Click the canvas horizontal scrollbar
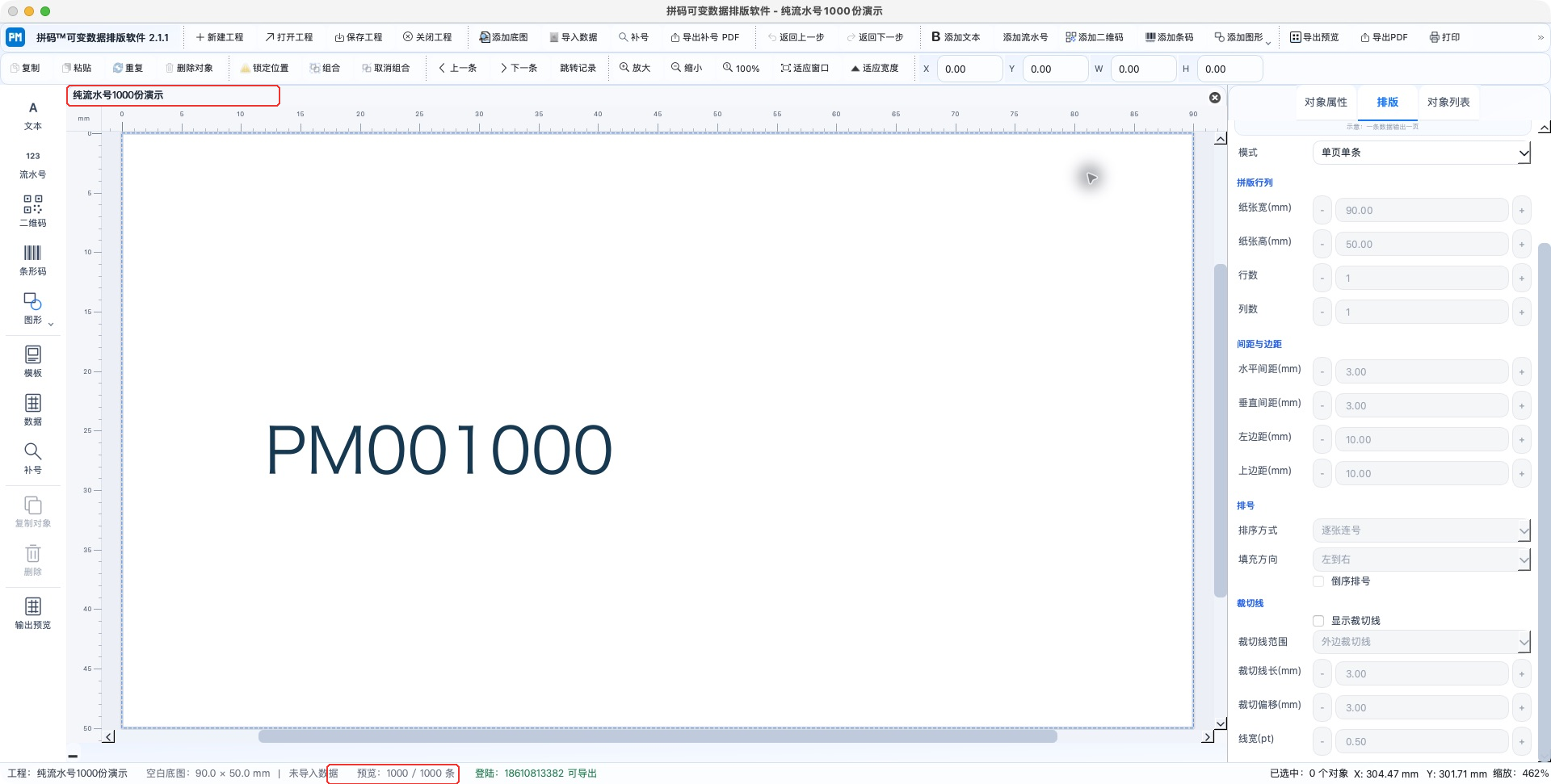Image resolution: width=1551 pixels, height=784 pixels. [658, 736]
